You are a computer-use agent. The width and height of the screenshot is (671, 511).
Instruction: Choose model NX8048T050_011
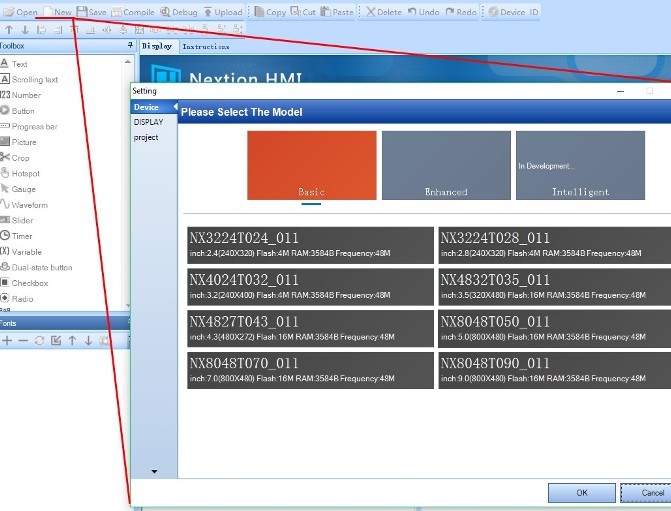555,329
